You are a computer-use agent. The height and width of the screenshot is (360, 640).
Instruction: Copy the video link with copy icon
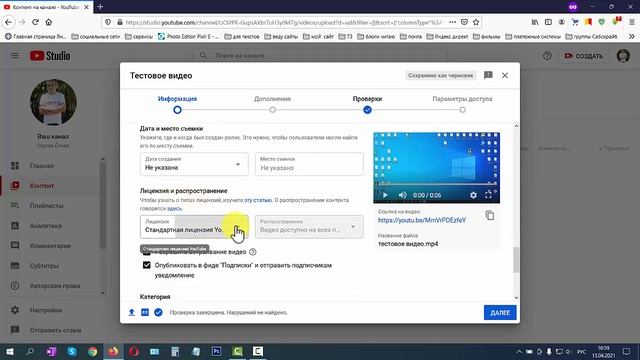tap(490, 215)
